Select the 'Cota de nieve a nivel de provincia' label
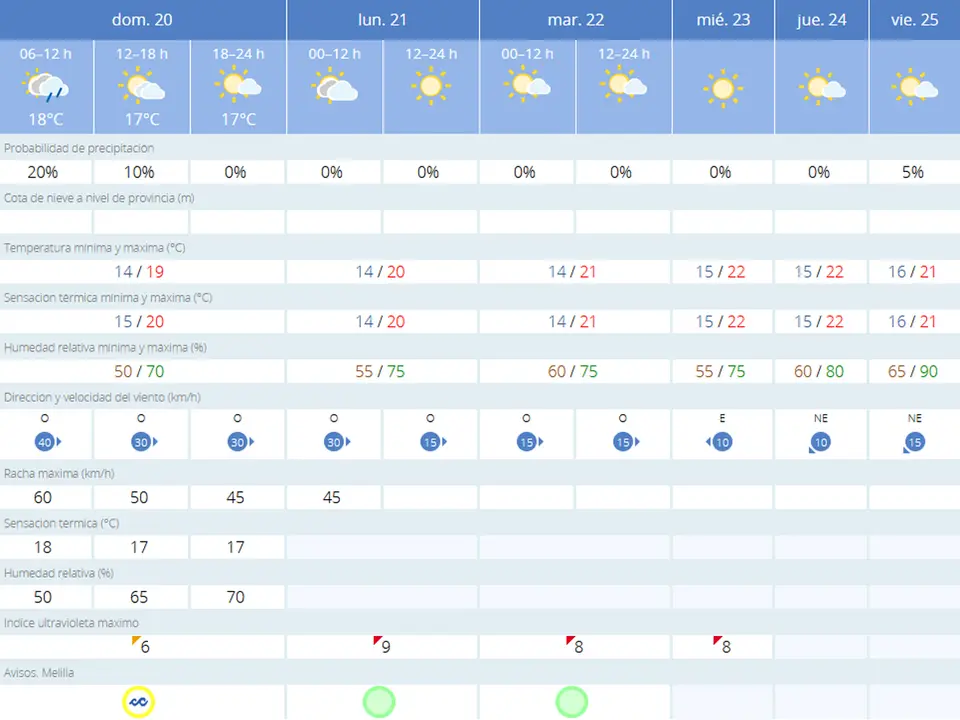This screenshot has width=960, height=720. coord(99,198)
